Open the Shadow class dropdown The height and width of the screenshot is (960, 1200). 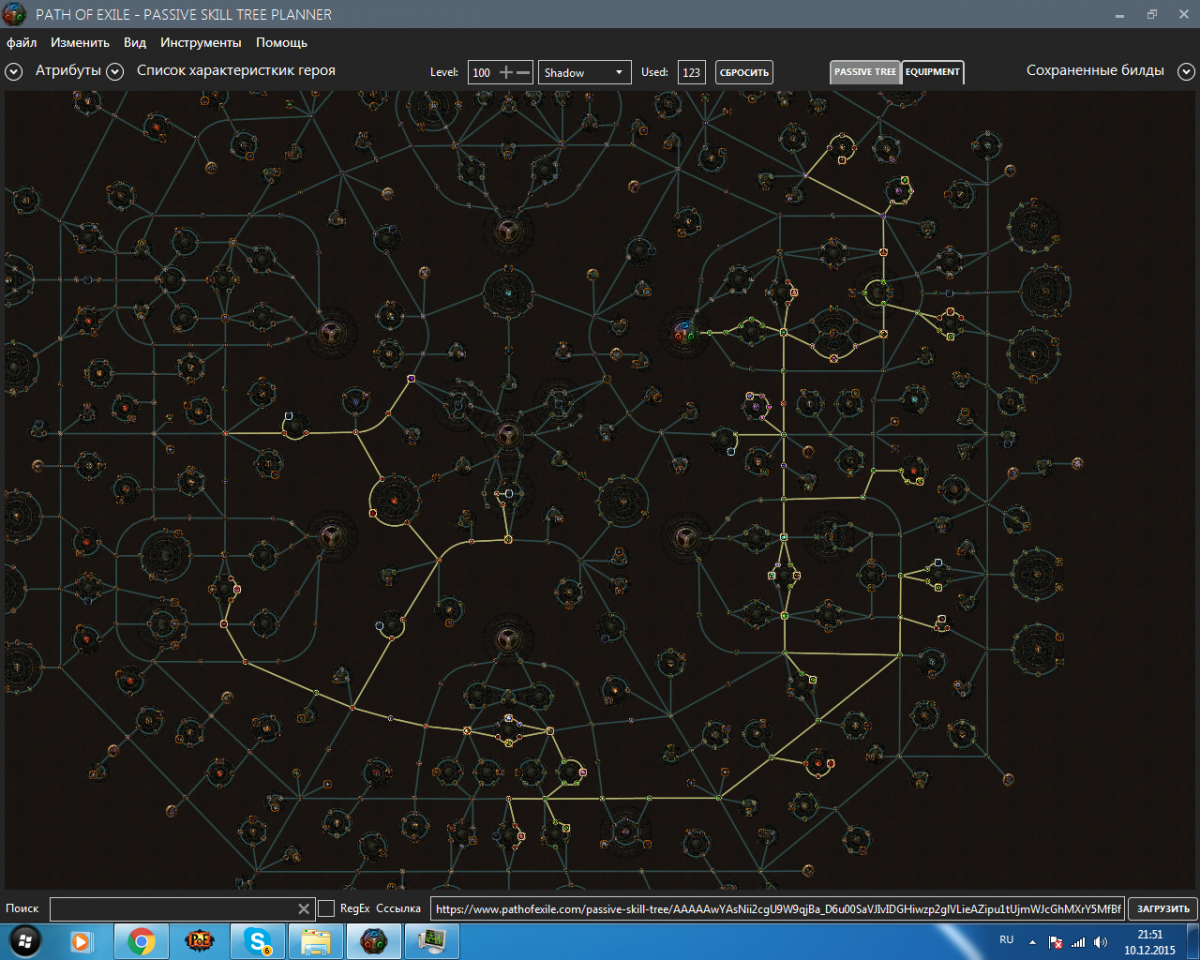point(585,73)
